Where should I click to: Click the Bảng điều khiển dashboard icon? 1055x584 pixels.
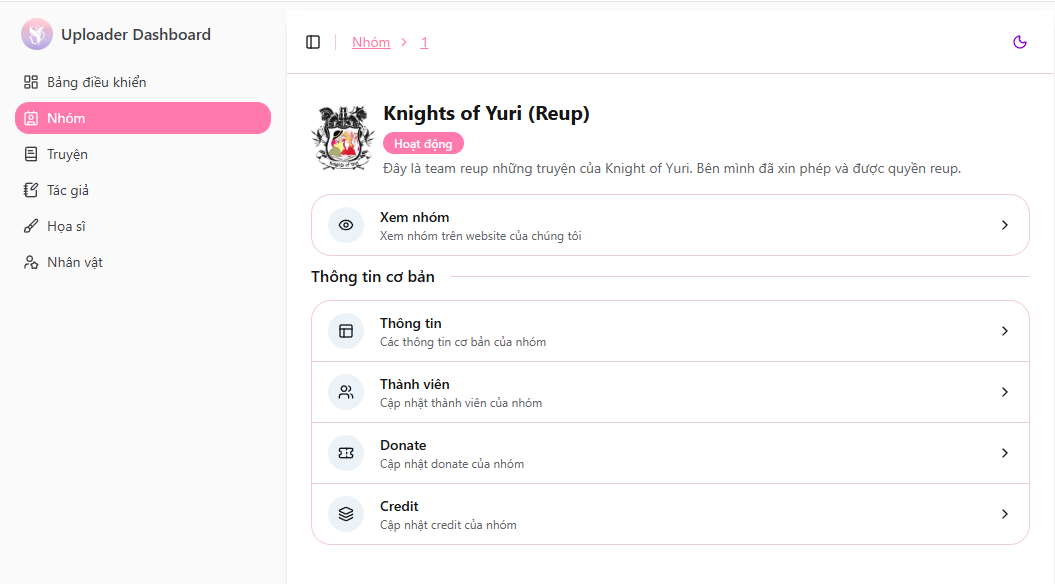(x=31, y=82)
